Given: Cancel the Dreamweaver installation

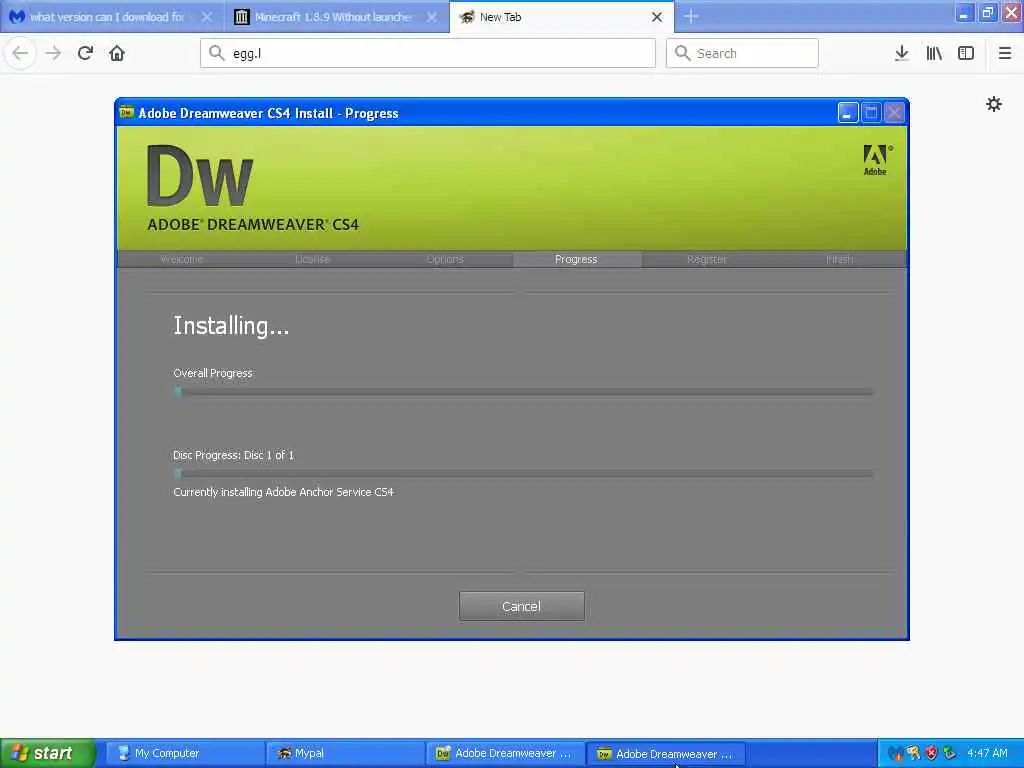Looking at the screenshot, I should (x=521, y=606).
